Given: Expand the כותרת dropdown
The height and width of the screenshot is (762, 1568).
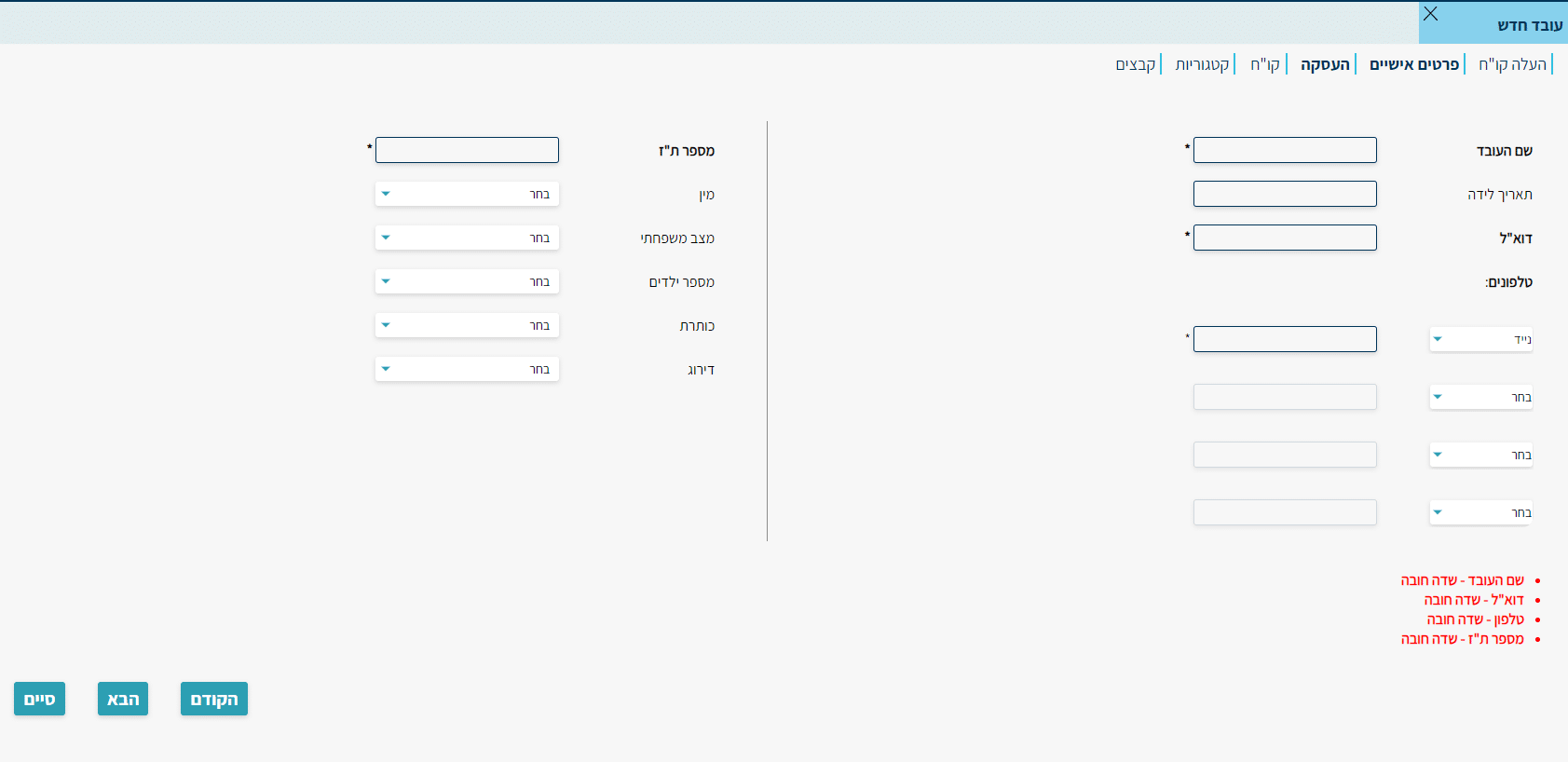Looking at the screenshot, I should tap(467, 325).
